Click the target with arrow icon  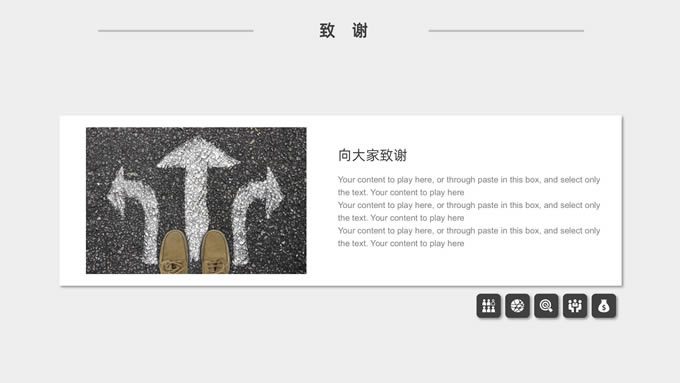pyautogui.click(x=546, y=306)
